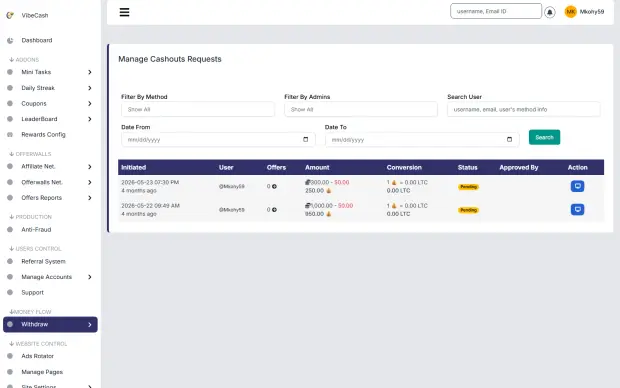This screenshot has height=388, width=620.
Task: Collapse the WEBSITE CONTROL section header
Action: click(x=38, y=344)
